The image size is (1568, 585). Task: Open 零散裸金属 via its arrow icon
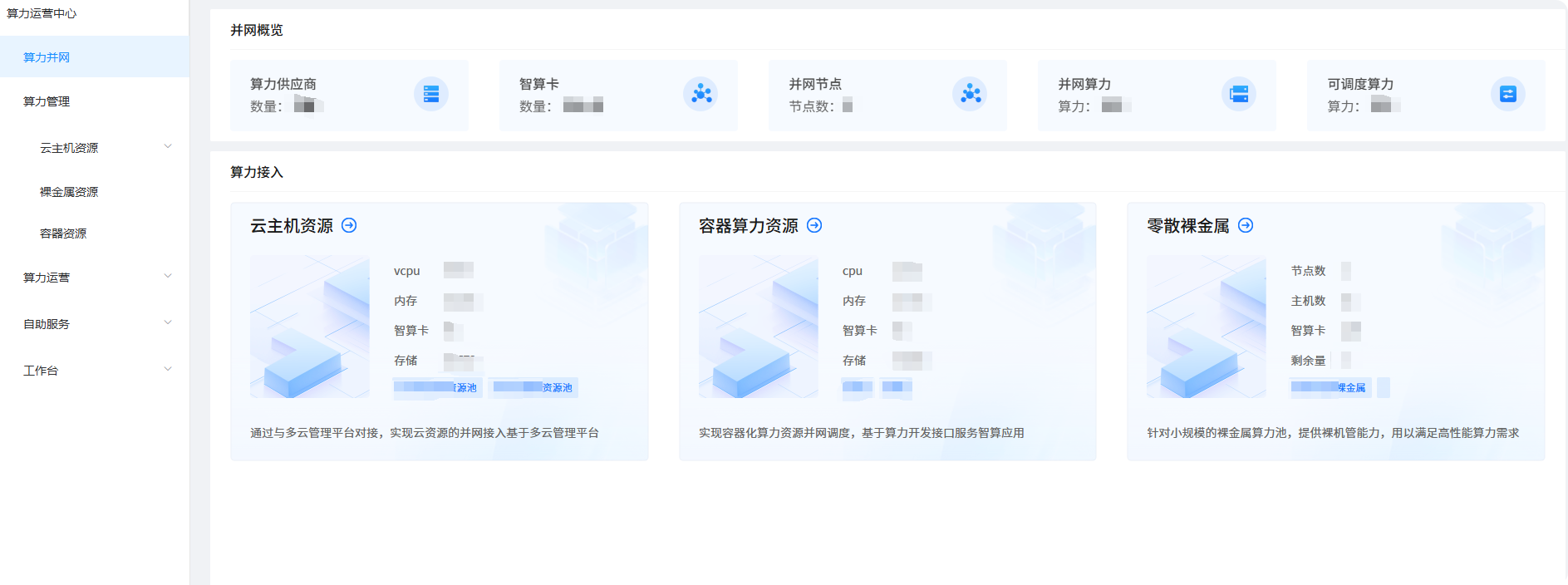1246,225
